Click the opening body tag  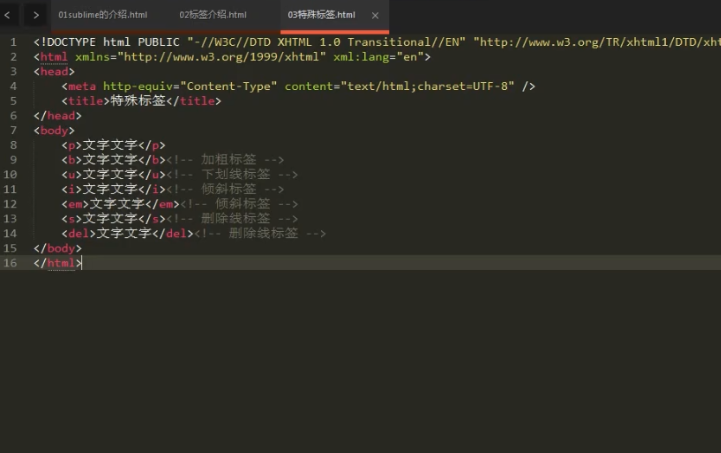click(x=54, y=131)
